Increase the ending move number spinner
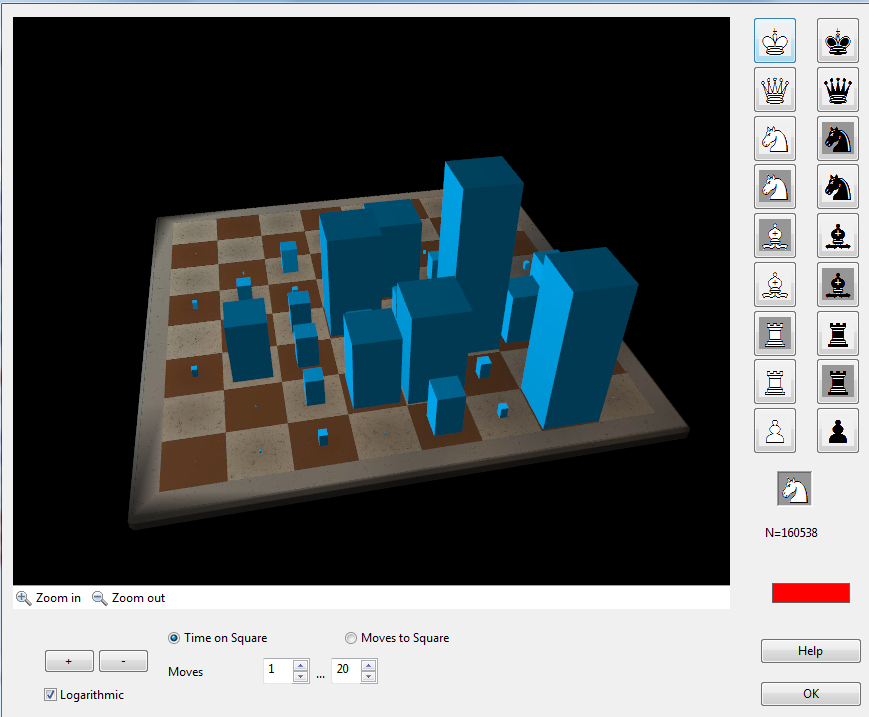 point(369,665)
